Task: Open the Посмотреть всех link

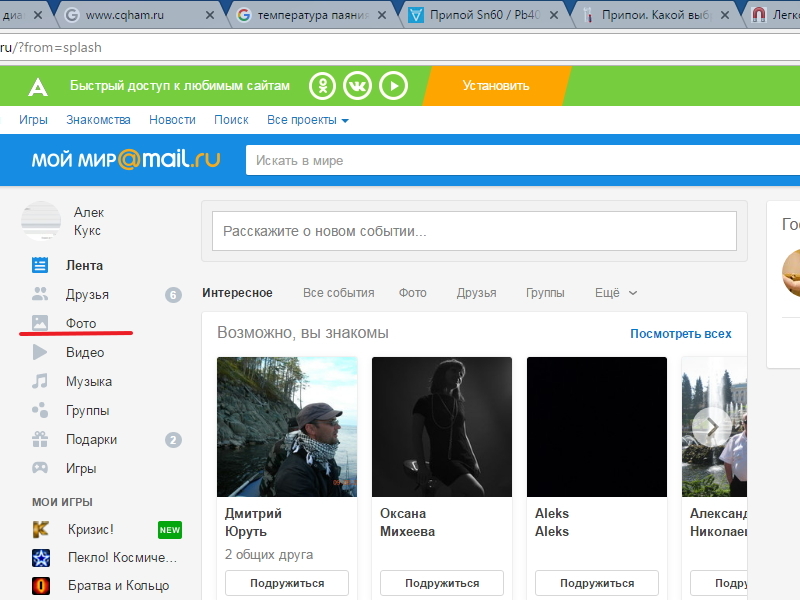Action: pyautogui.click(x=681, y=334)
